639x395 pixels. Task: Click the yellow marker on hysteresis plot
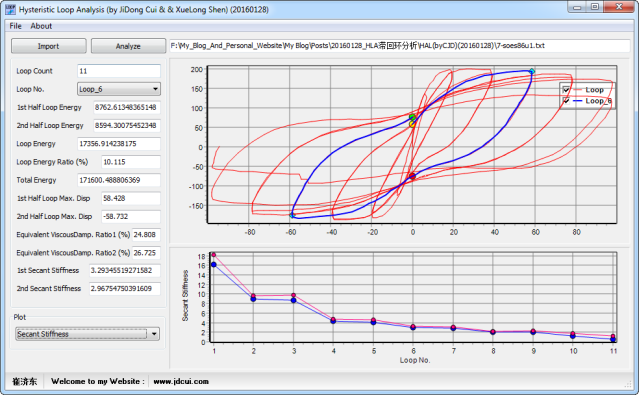[412, 124]
